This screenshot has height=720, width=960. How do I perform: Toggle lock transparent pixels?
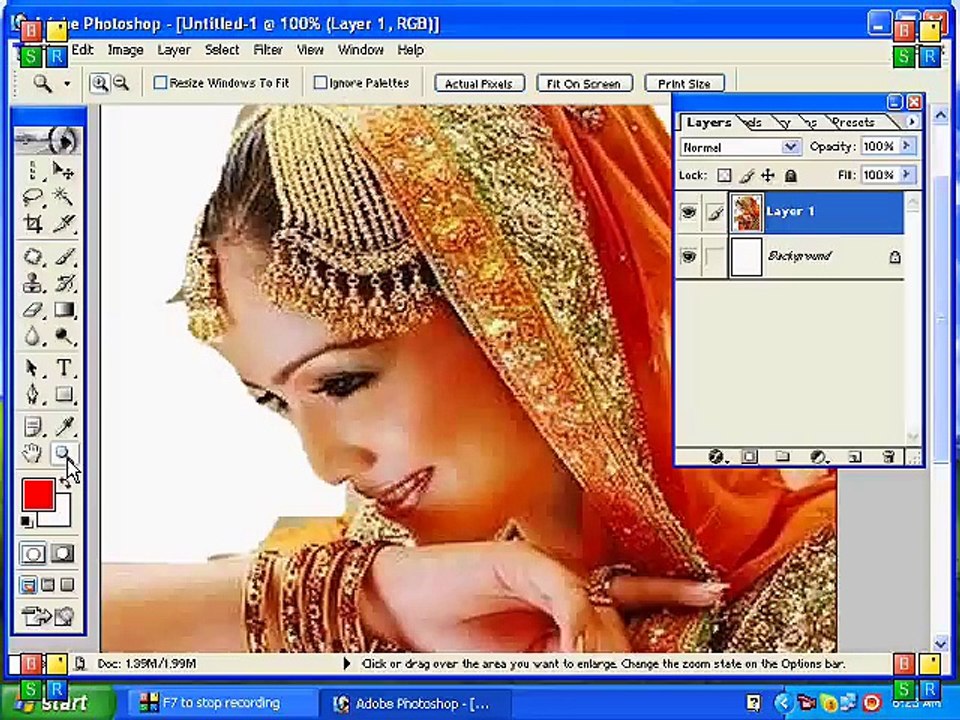(724, 176)
